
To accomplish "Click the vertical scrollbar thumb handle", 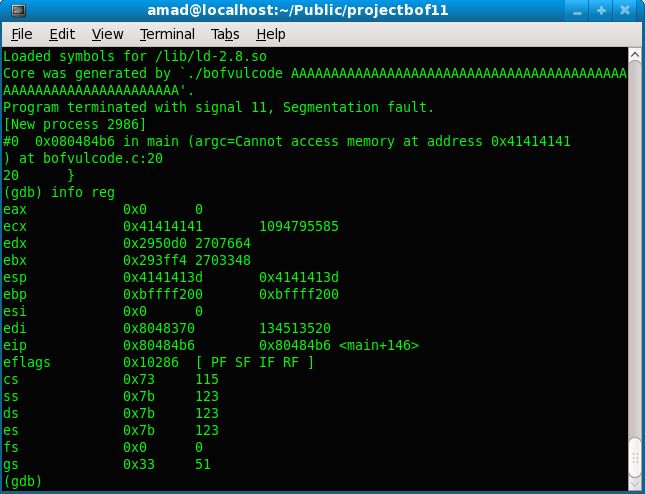I will (x=635, y=457).
